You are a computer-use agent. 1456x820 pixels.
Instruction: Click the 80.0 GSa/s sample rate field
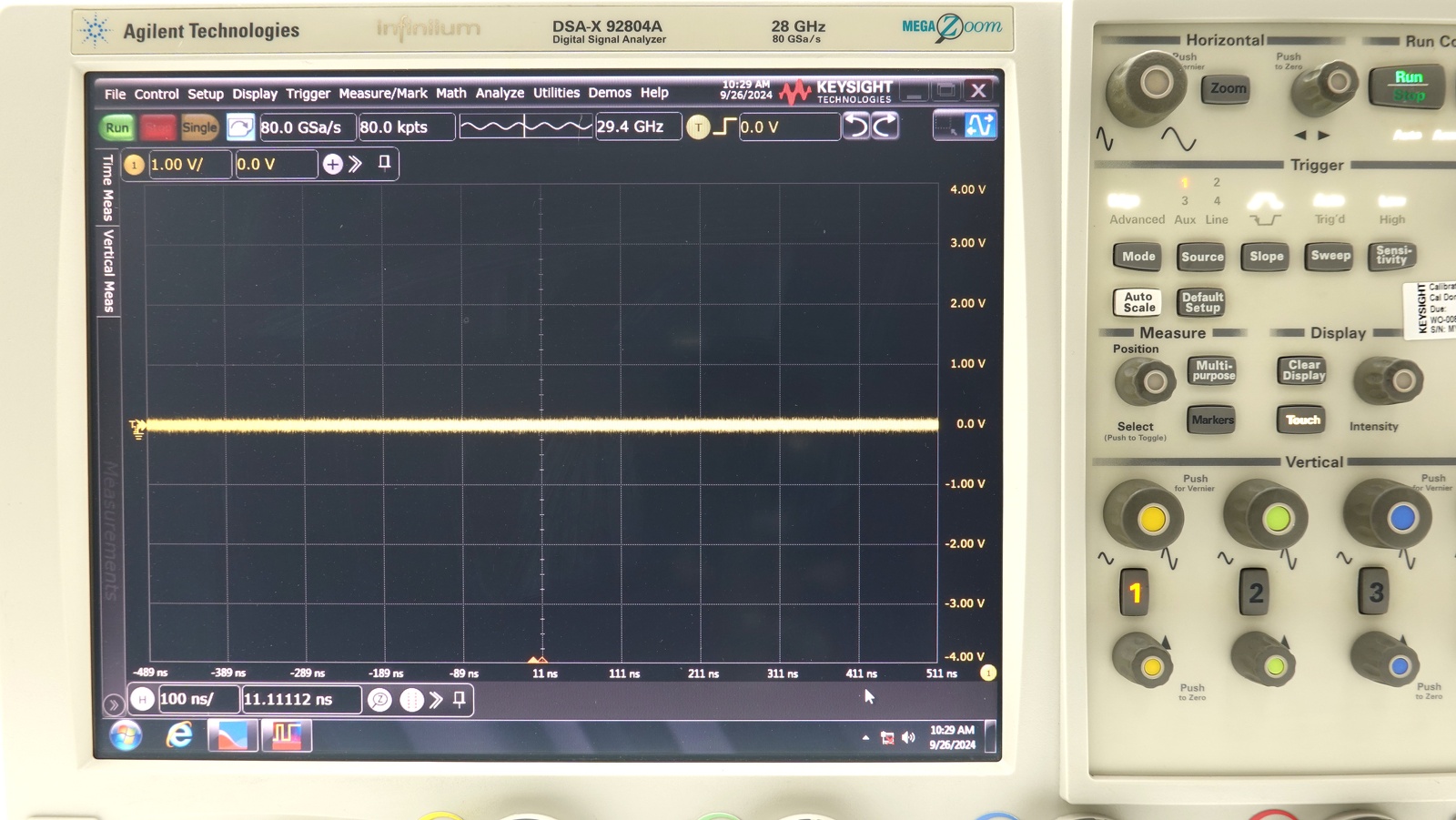coord(308,127)
